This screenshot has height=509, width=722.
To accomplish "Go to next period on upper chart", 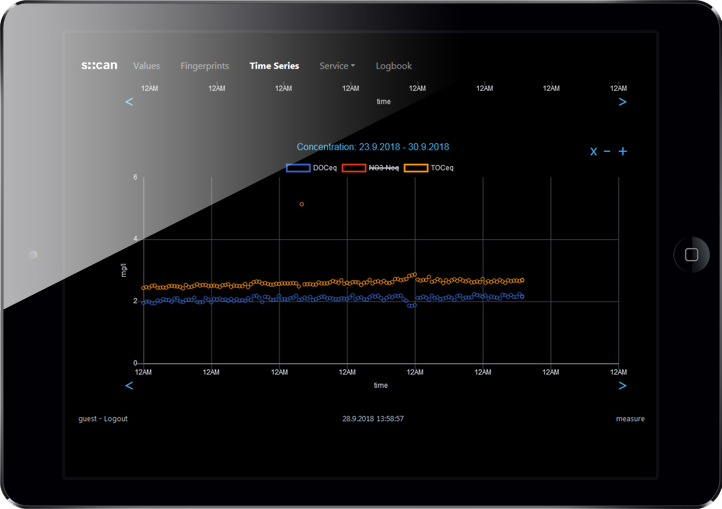I will pyautogui.click(x=622, y=102).
